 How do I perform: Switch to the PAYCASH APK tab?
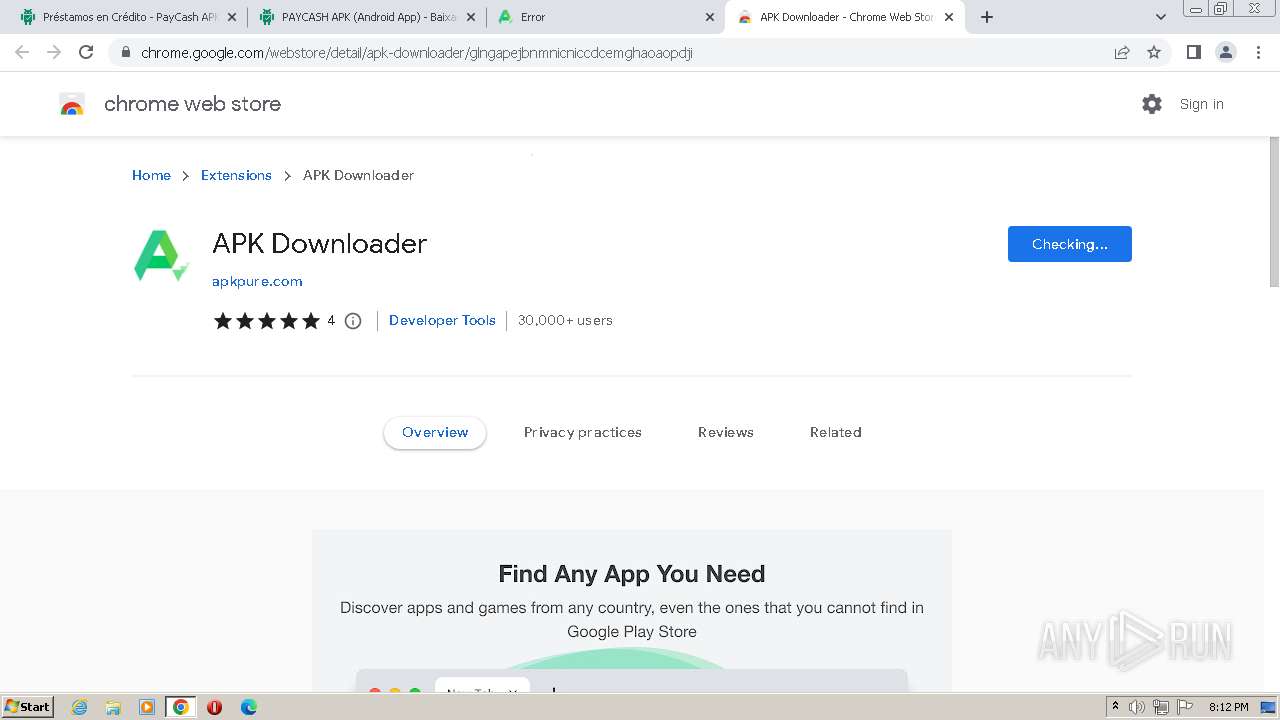tap(366, 17)
